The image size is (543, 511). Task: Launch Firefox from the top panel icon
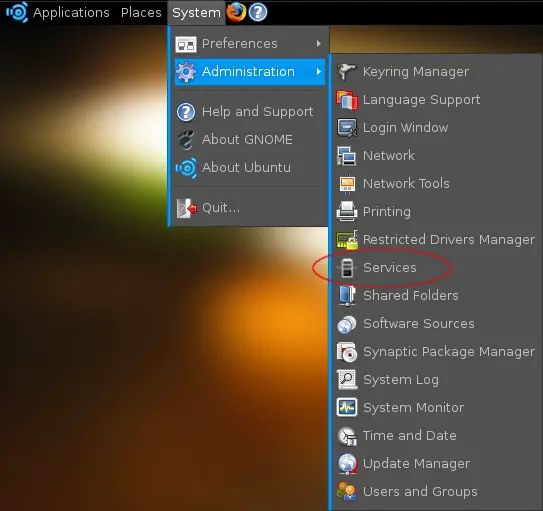tap(236, 12)
